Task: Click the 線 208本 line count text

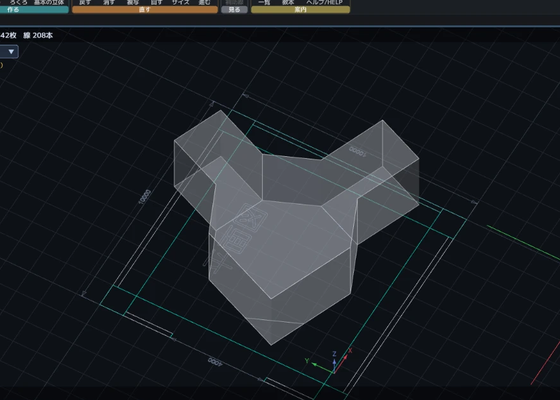Action: pyautogui.click(x=38, y=35)
